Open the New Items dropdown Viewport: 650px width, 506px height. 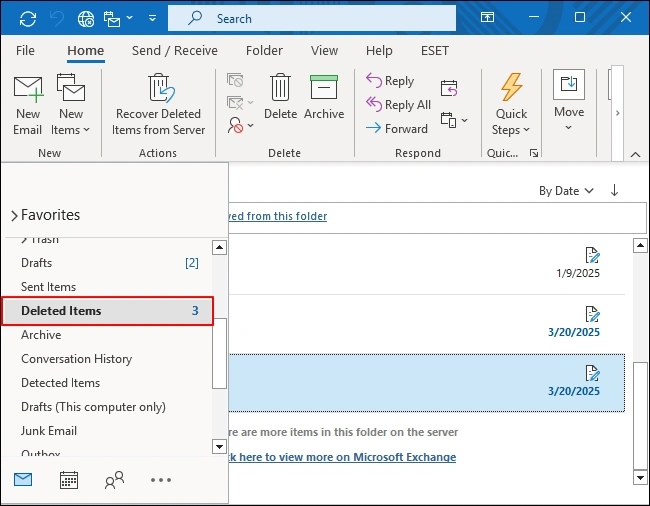coord(70,104)
